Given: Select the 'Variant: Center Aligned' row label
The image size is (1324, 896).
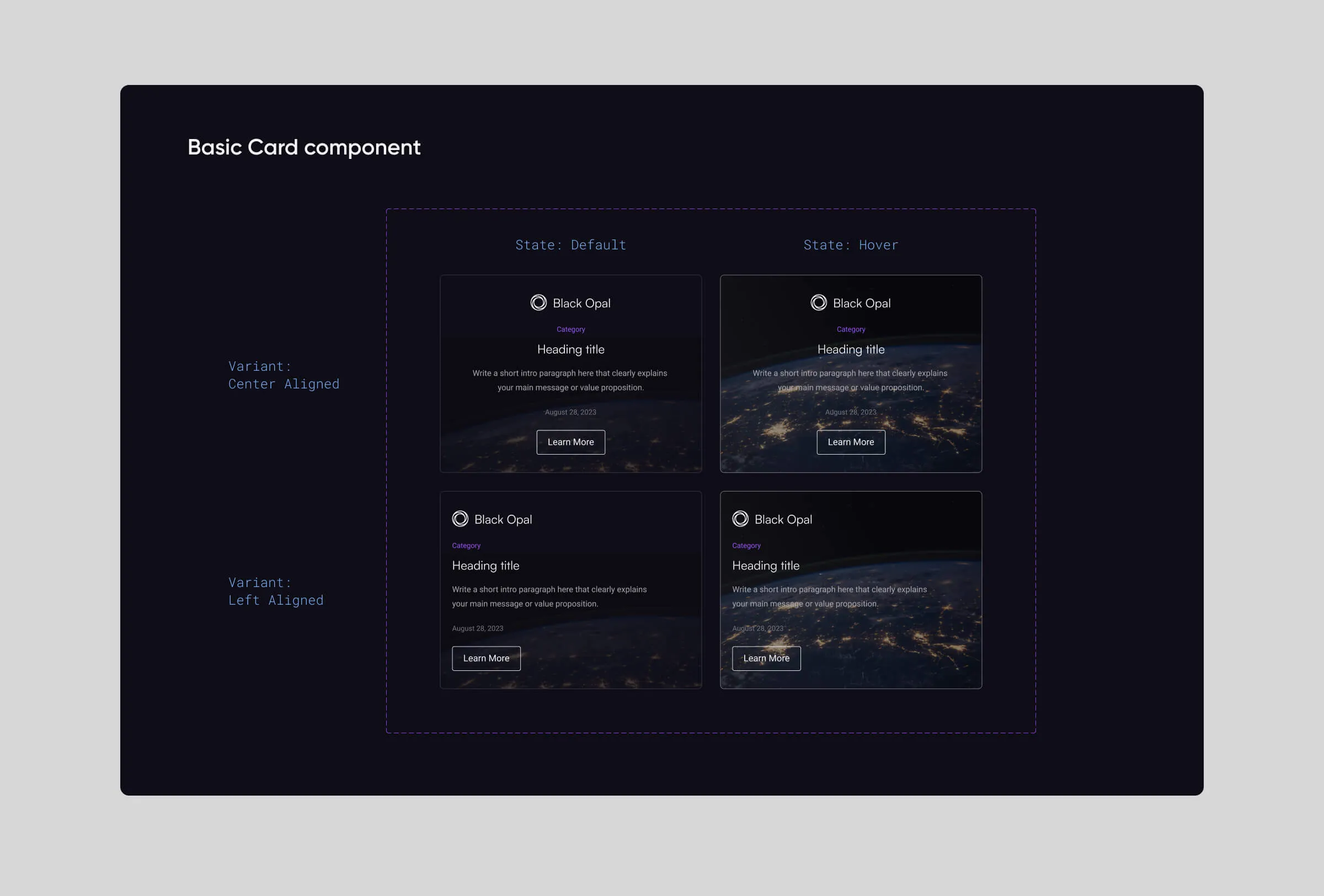Looking at the screenshot, I should tap(284, 375).
